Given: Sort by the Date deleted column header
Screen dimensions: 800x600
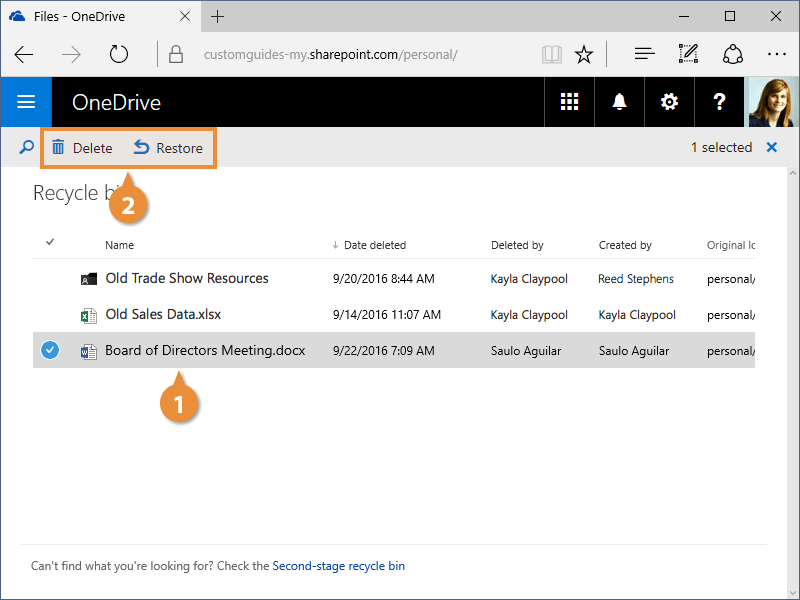Looking at the screenshot, I should [374, 245].
